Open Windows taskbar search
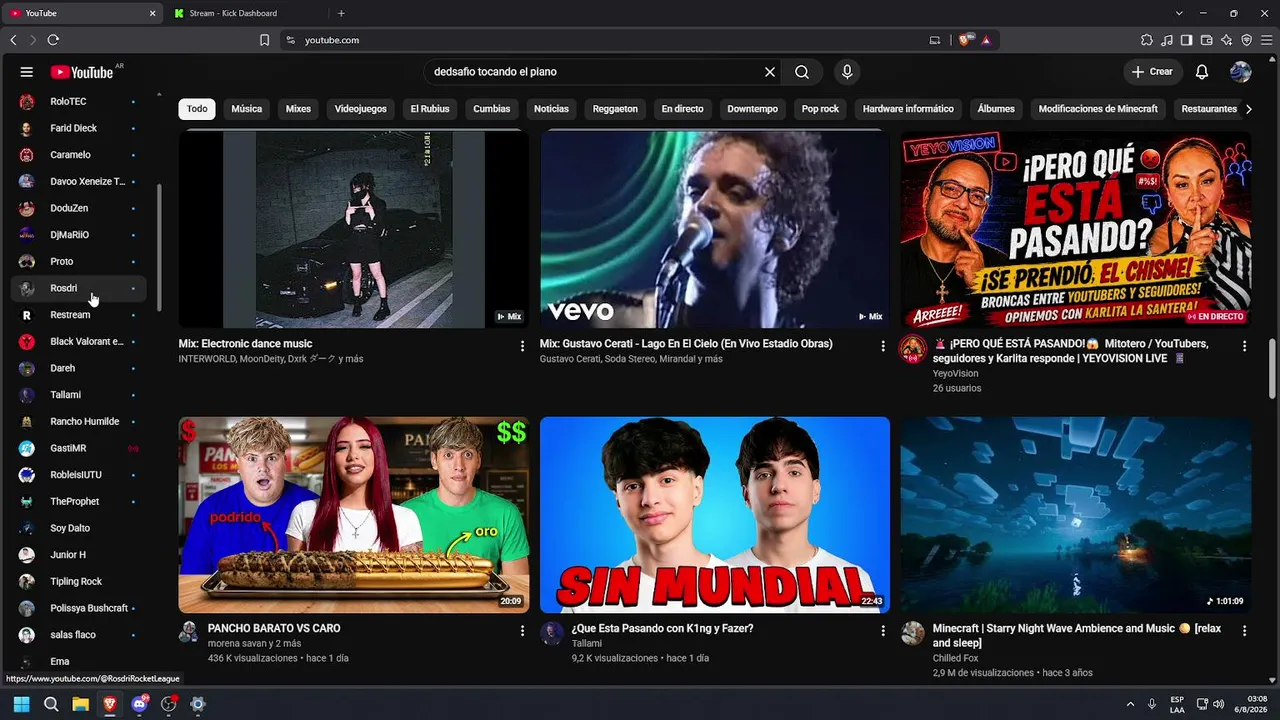 tap(51, 704)
